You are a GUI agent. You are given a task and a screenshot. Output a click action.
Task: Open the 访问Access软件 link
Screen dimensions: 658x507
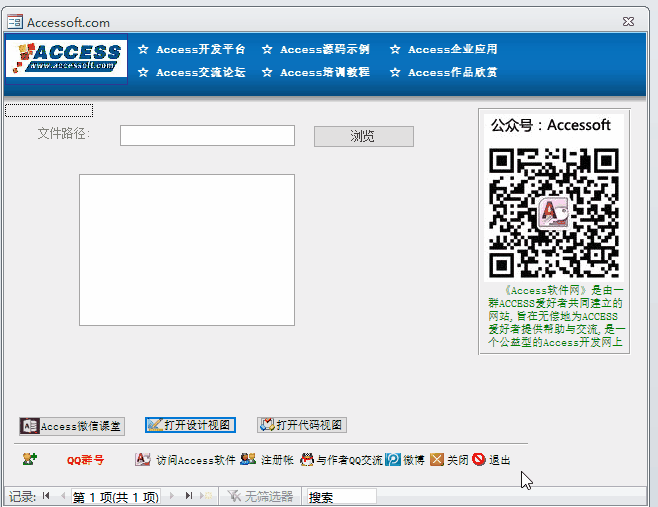196,460
